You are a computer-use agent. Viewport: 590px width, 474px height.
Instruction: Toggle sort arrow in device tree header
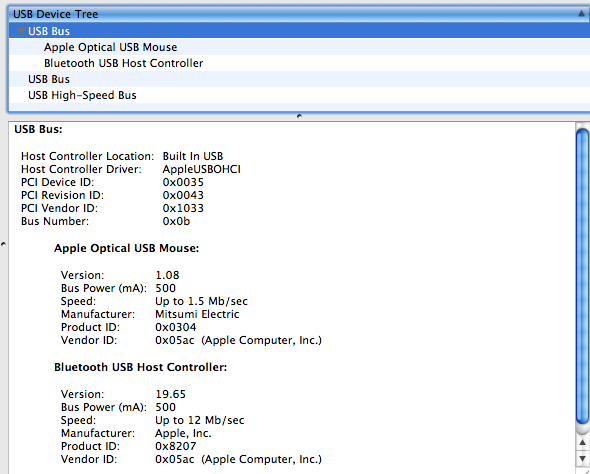[581, 14]
